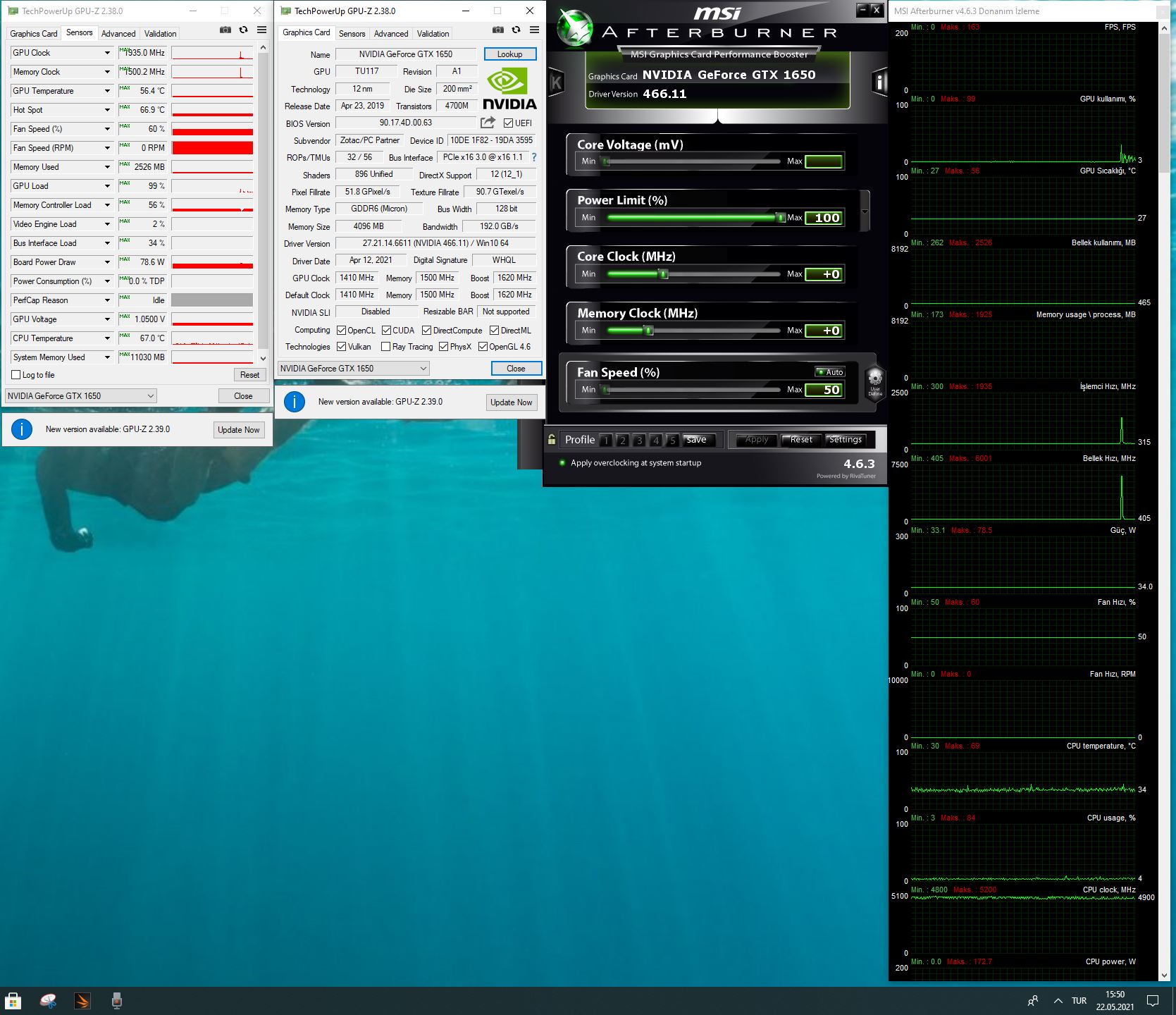Open GPU Clock sensor dropdown

tap(107, 53)
